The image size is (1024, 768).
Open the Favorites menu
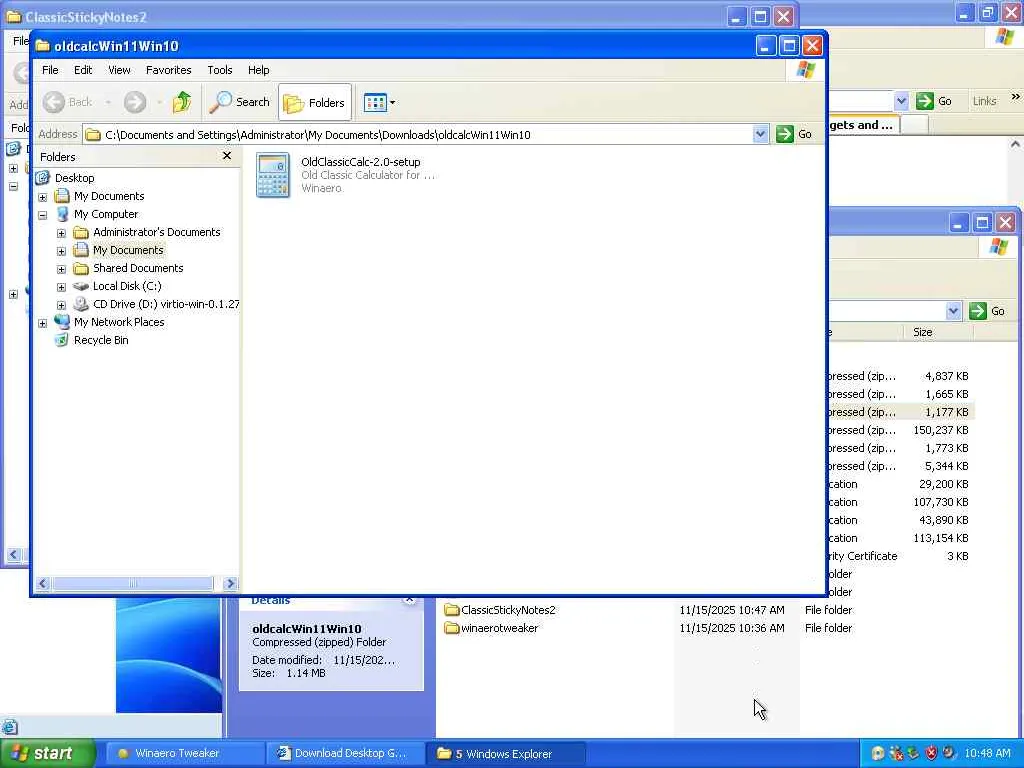168,70
